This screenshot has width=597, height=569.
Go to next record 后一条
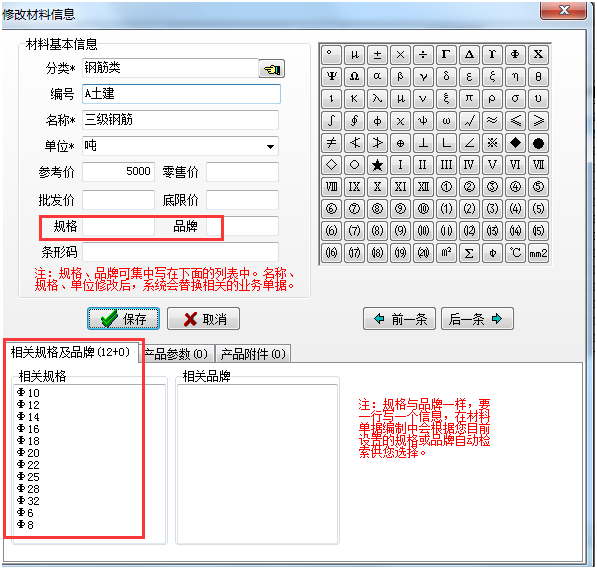coord(477,318)
